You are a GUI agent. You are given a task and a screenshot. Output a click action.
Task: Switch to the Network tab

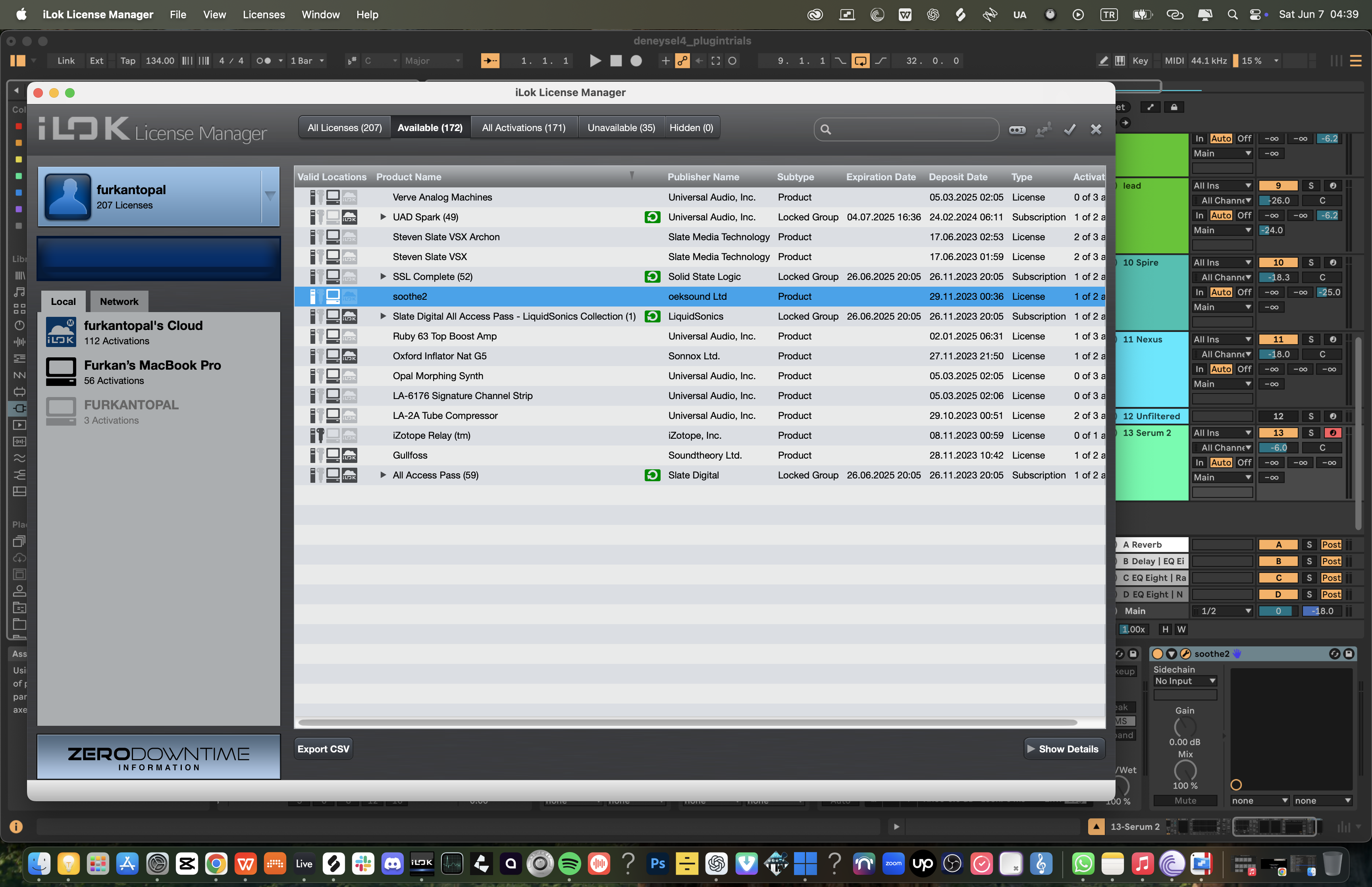pyautogui.click(x=119, y=301)
